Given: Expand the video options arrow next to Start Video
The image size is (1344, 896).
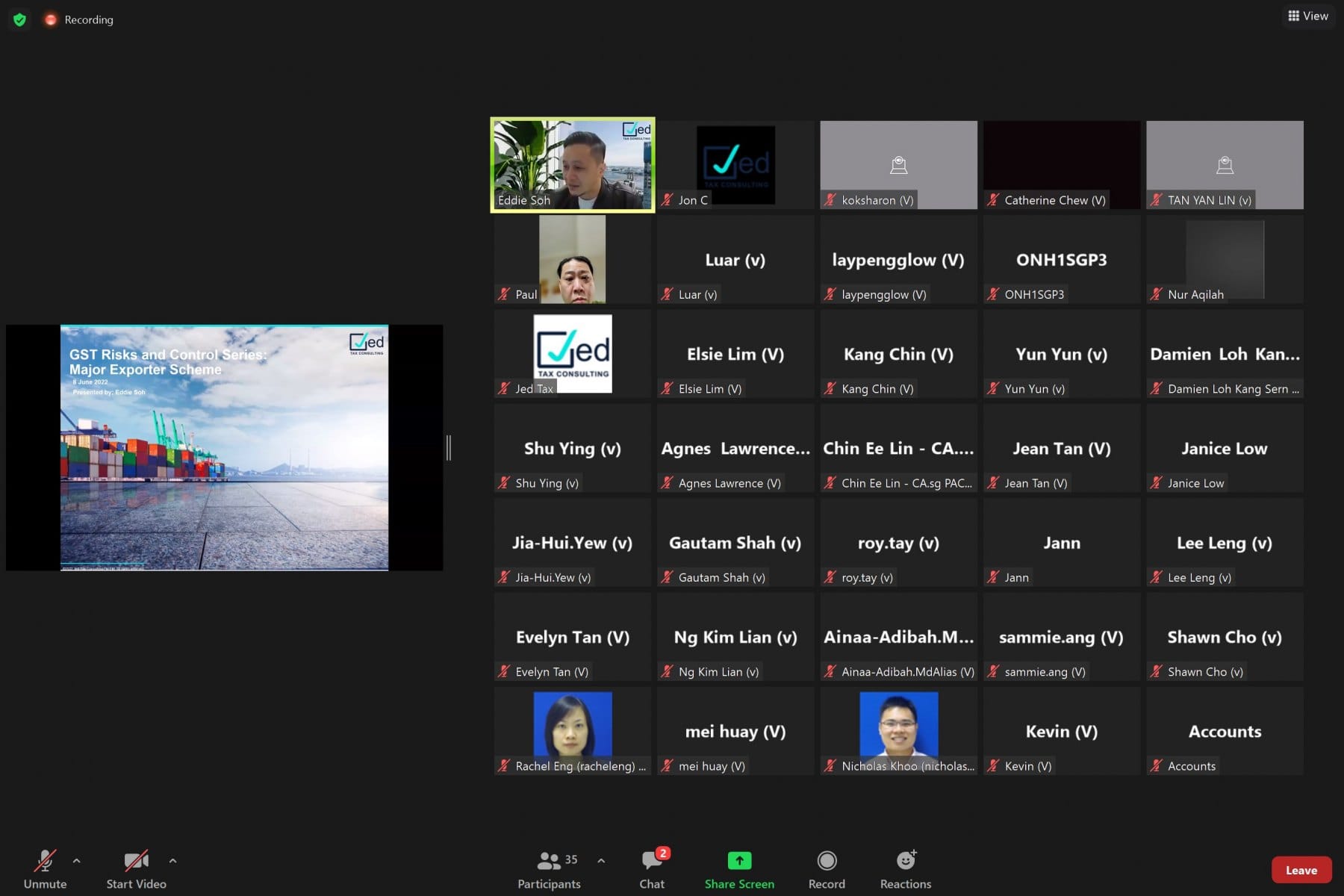Looking at the screenshot, I should coord(172,861).
